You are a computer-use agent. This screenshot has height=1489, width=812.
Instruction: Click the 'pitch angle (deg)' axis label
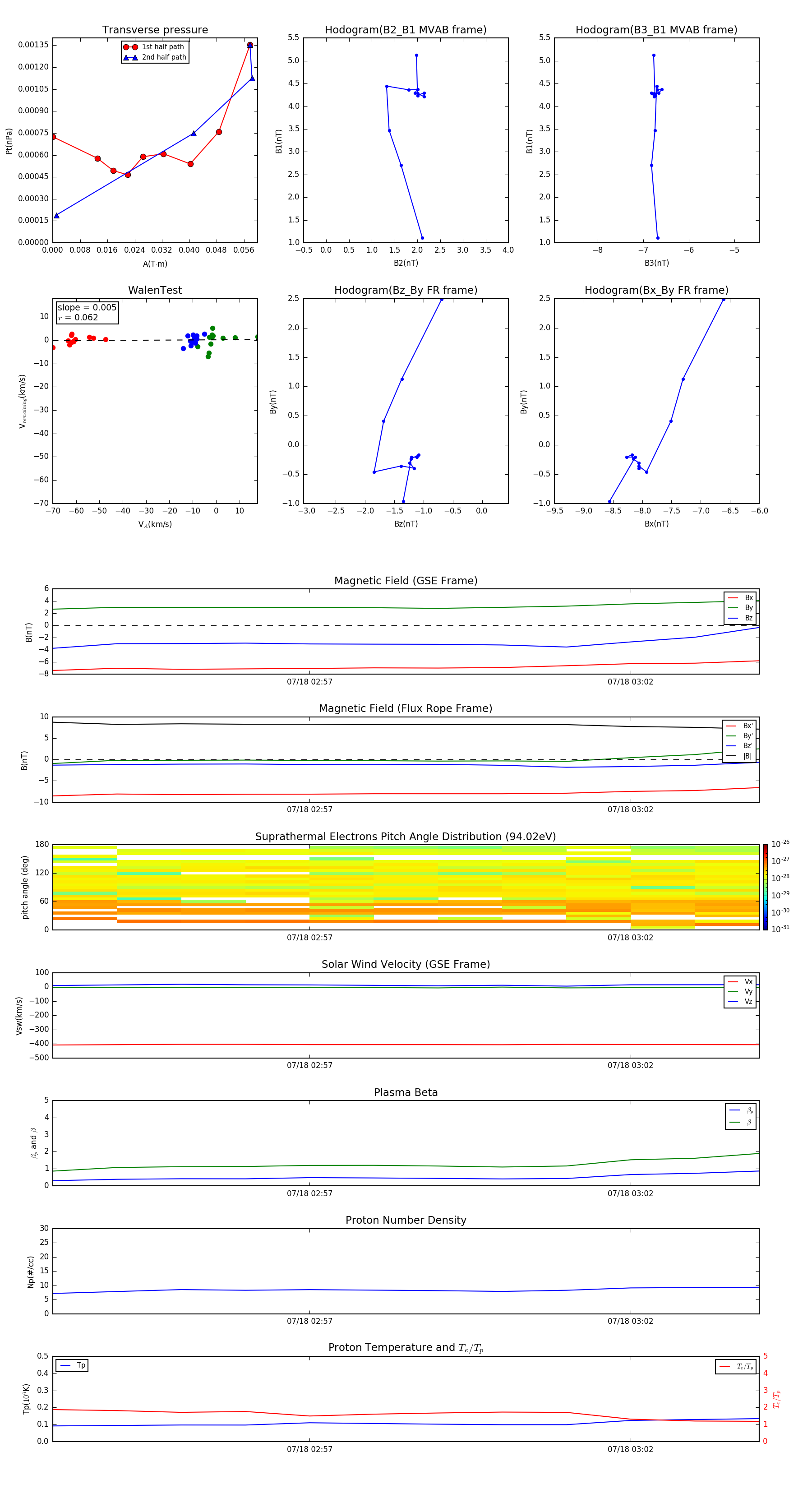(25, 887)
